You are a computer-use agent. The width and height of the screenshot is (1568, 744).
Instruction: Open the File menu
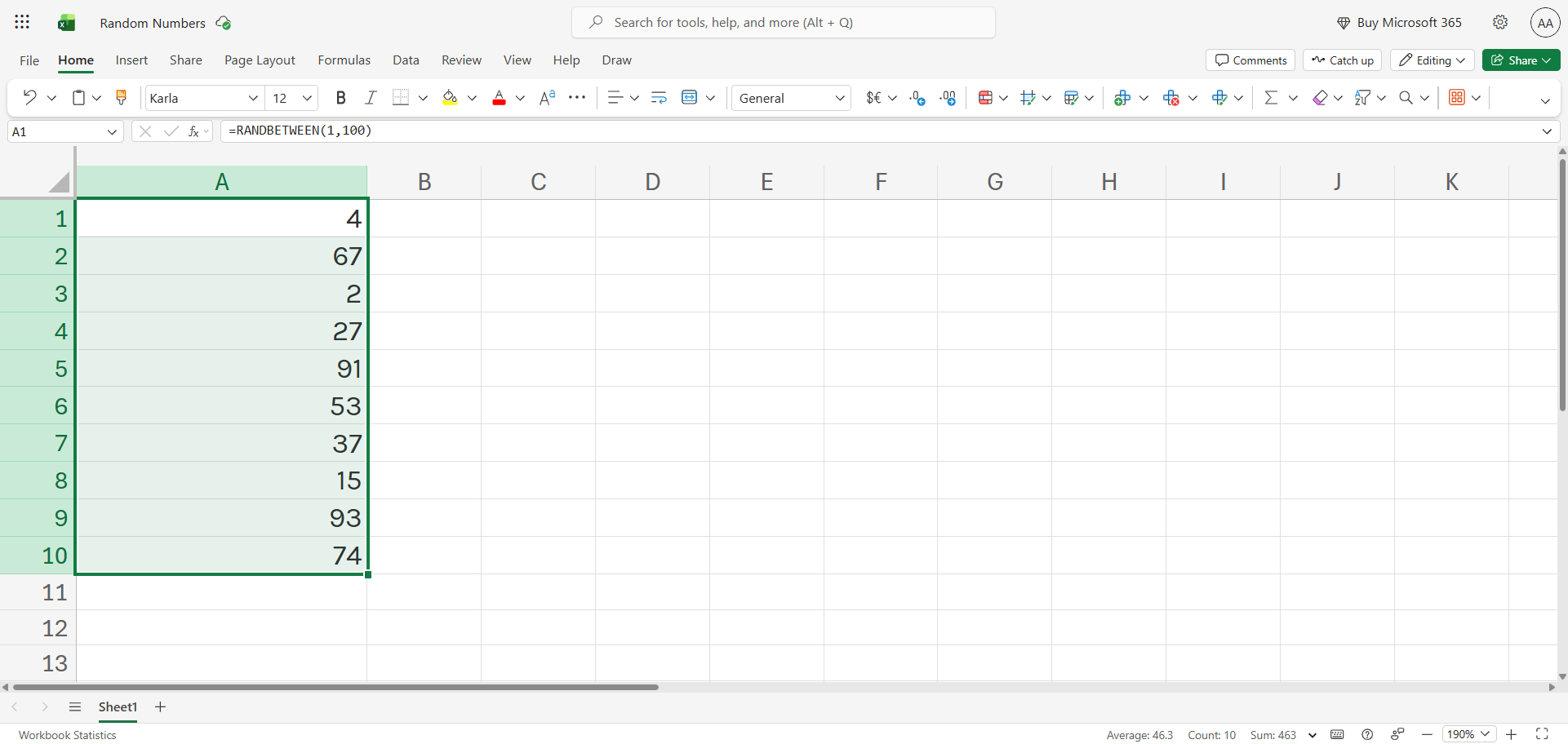click(29, 60)
